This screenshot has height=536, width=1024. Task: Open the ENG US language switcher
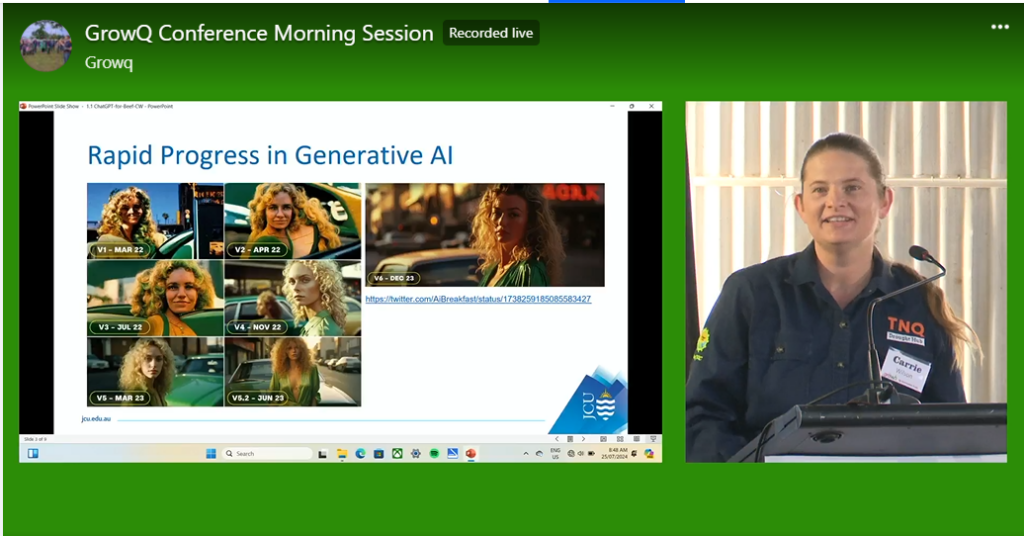coord(554,453)
